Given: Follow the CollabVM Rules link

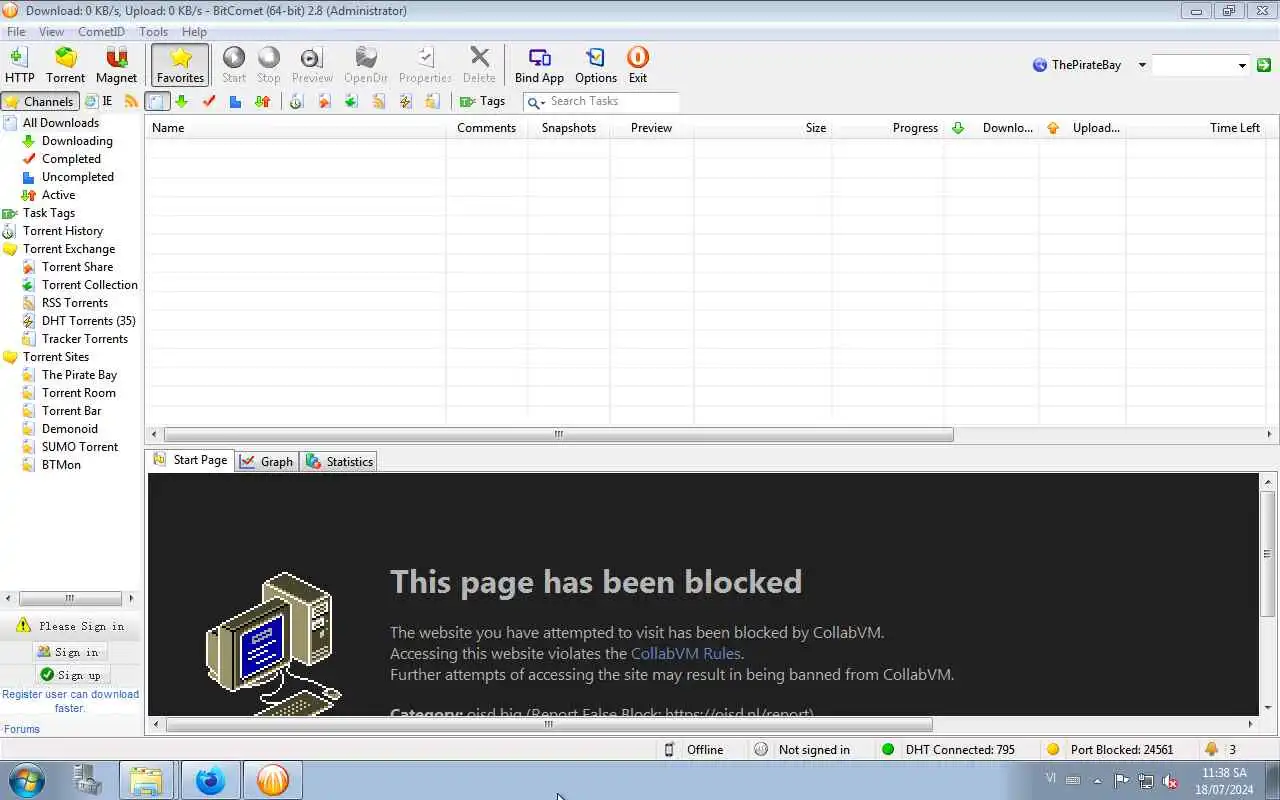Looking at the screenshot, I should [x=685, y=653].
